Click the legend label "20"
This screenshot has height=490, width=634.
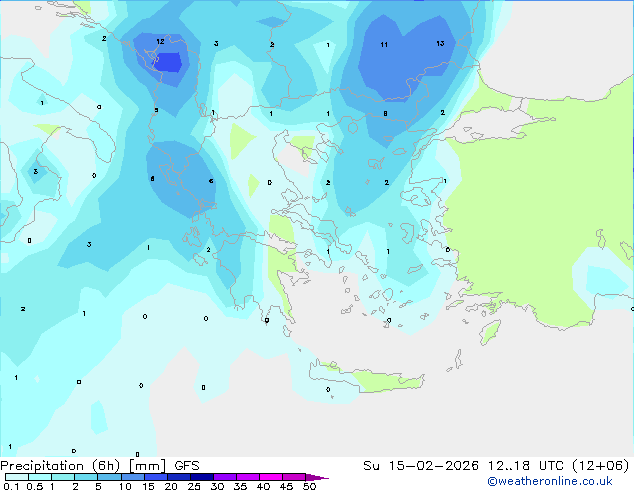[x=171, y=486]
